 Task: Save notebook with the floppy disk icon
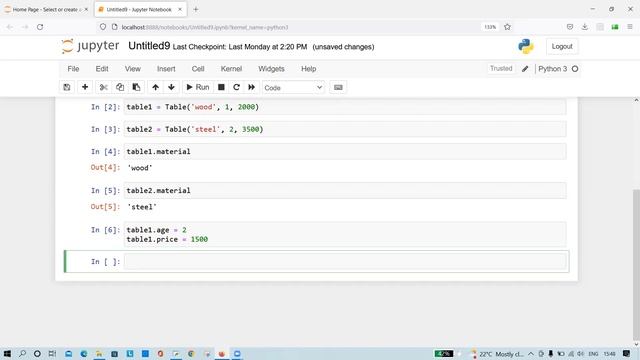(67, 87)
